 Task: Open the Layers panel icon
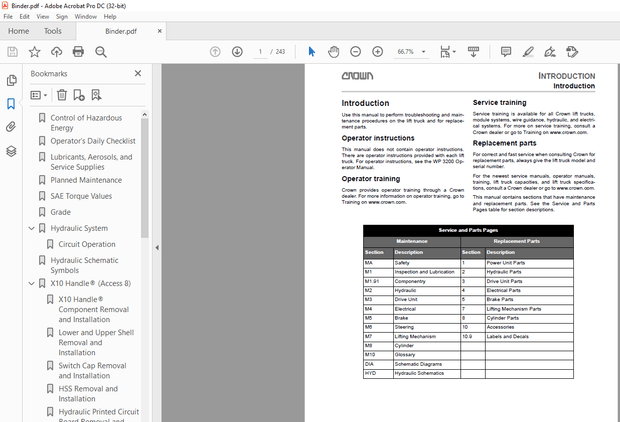click(11, 151)
